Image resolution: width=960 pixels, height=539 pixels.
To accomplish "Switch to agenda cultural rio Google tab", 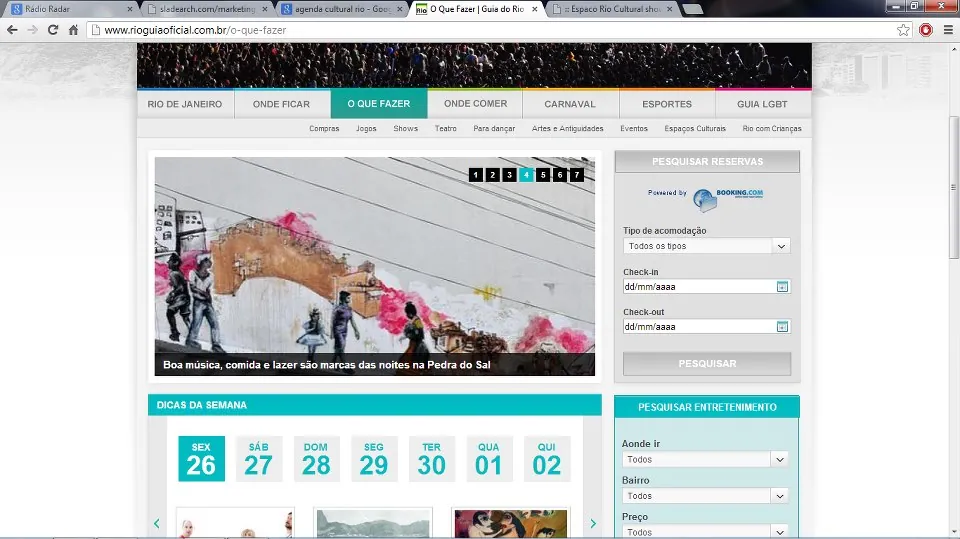I will (342, 9).
